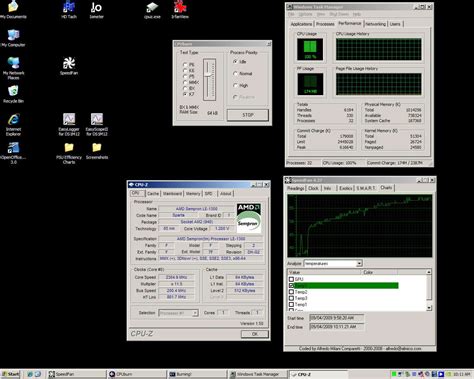Click the green system tray icon
Viewport: 474px width, 379px height.
click(394, 374)
